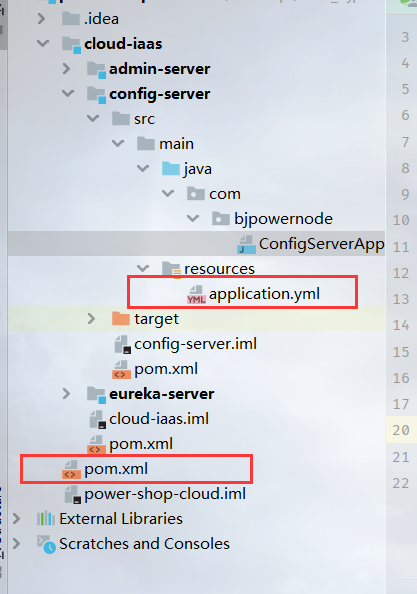Select pom.xml under config-server
417x594 pixels.
point(166,369)
